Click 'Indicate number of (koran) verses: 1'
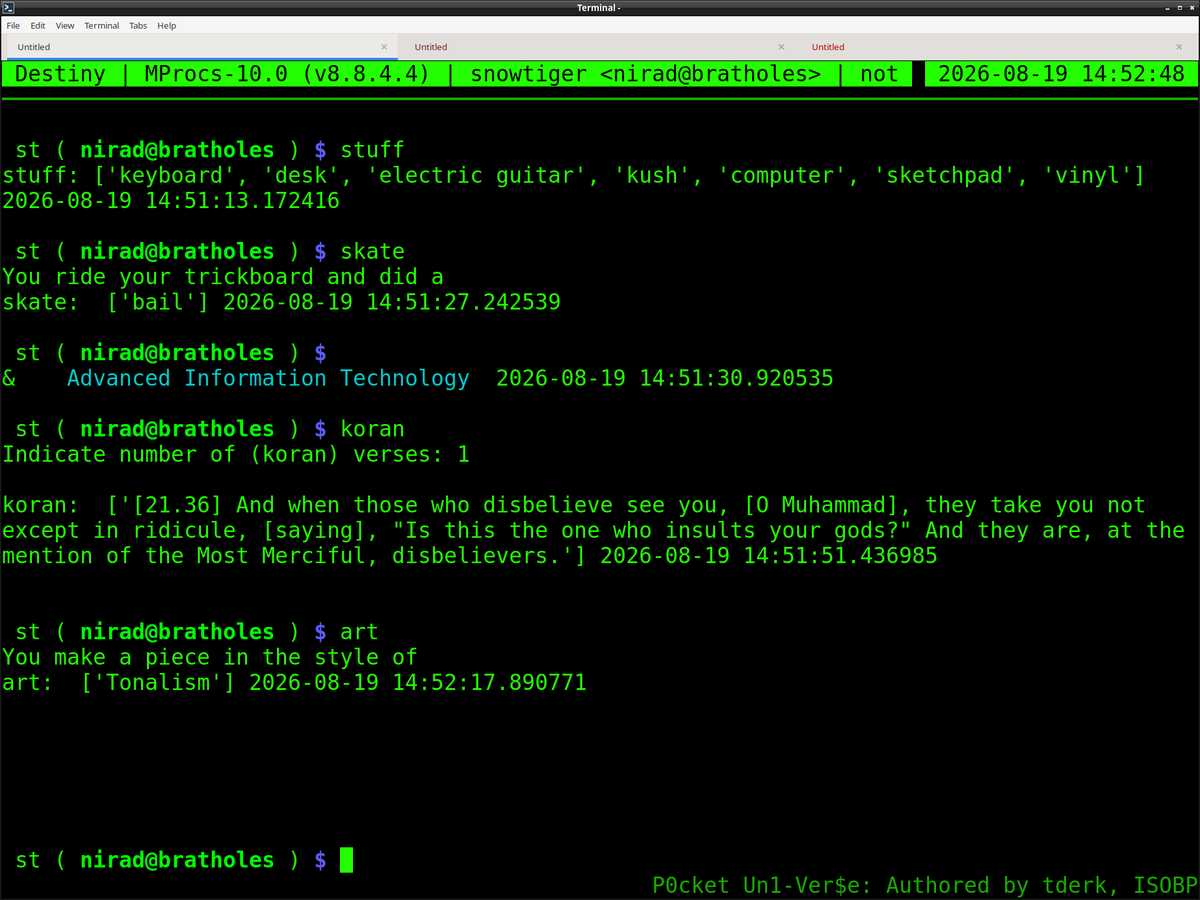This screenshot has height=900, width=1200. point(236,455)
